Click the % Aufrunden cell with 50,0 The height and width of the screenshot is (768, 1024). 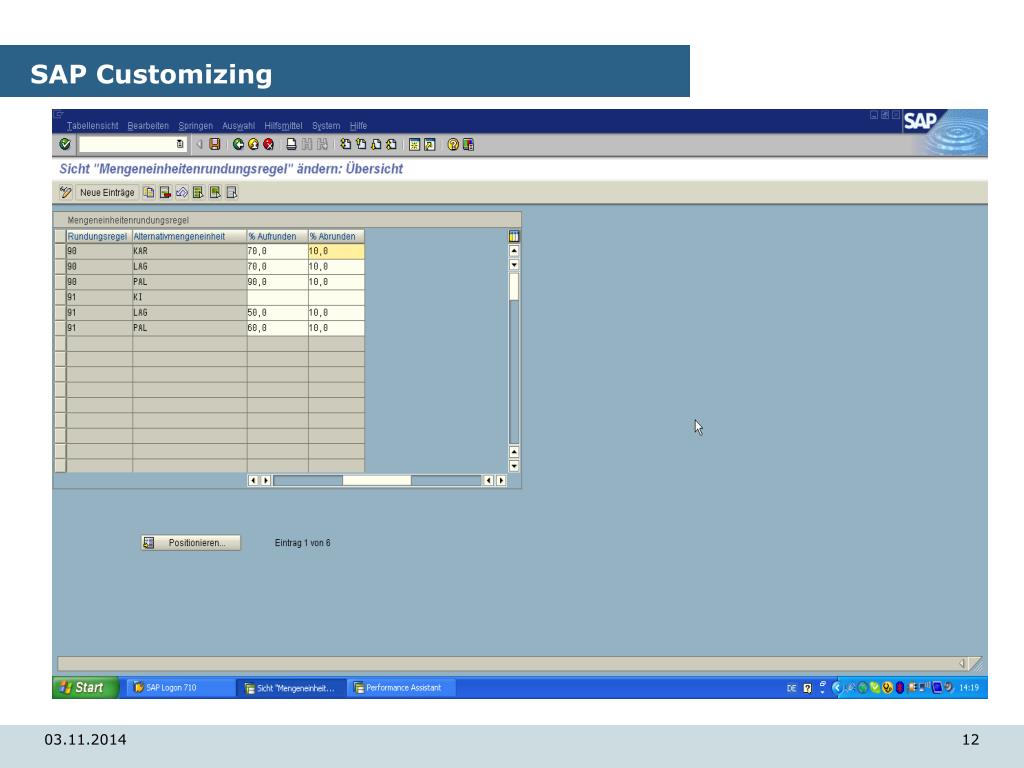(277, 313)
